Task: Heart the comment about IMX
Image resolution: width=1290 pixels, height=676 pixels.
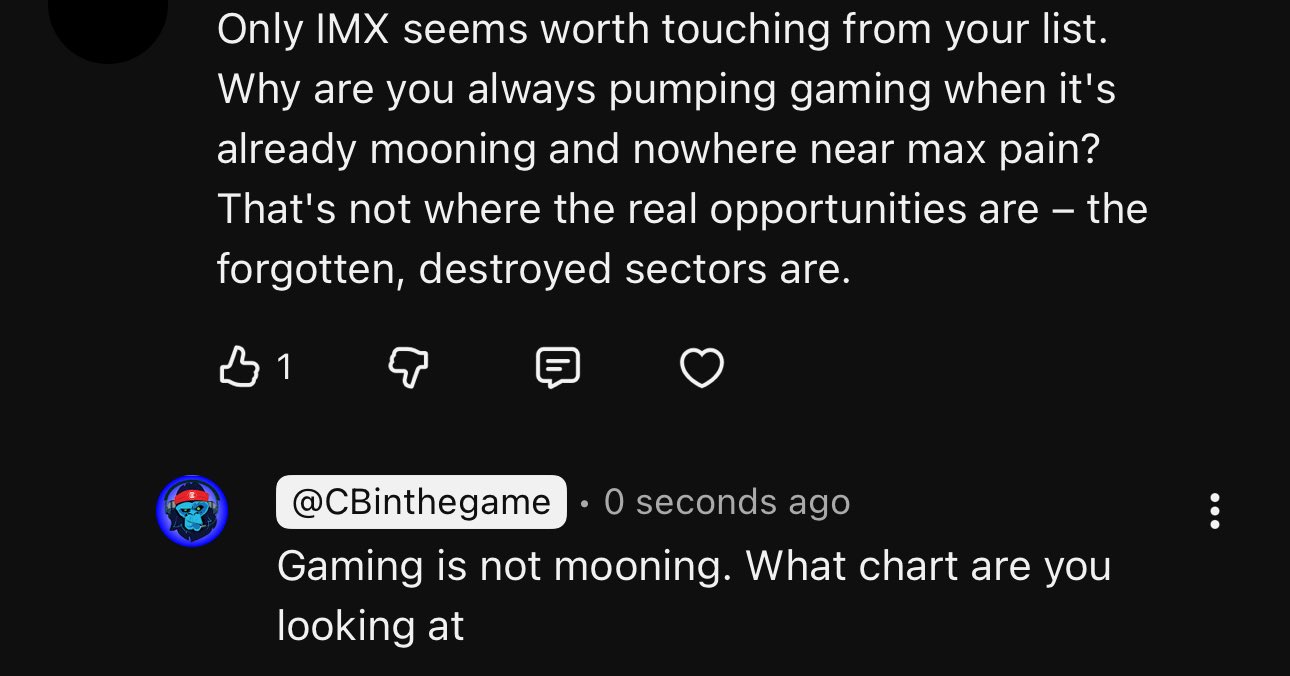Action: [701, 368]
